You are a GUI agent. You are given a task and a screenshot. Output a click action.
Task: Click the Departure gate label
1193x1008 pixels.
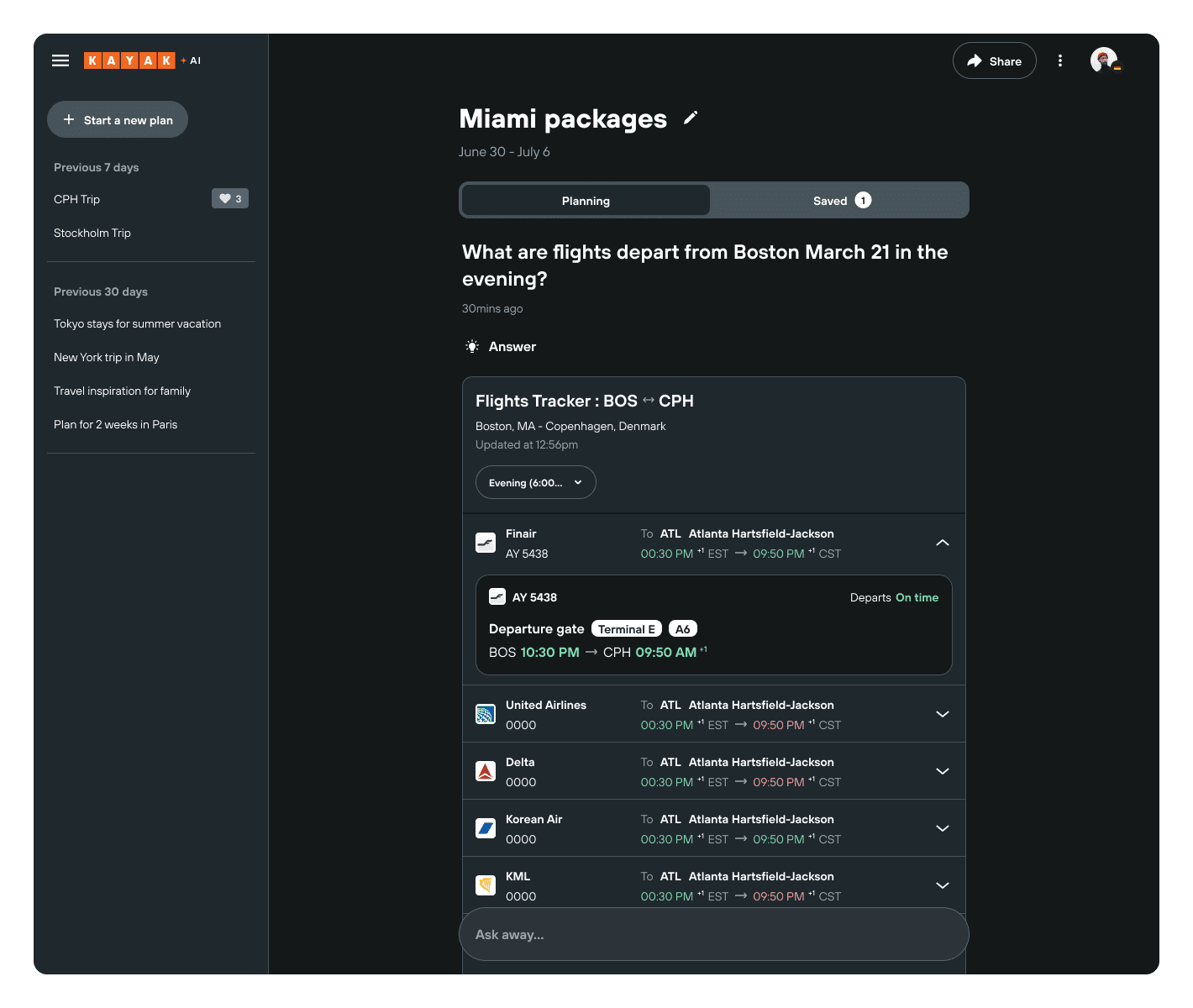point(537,629)
